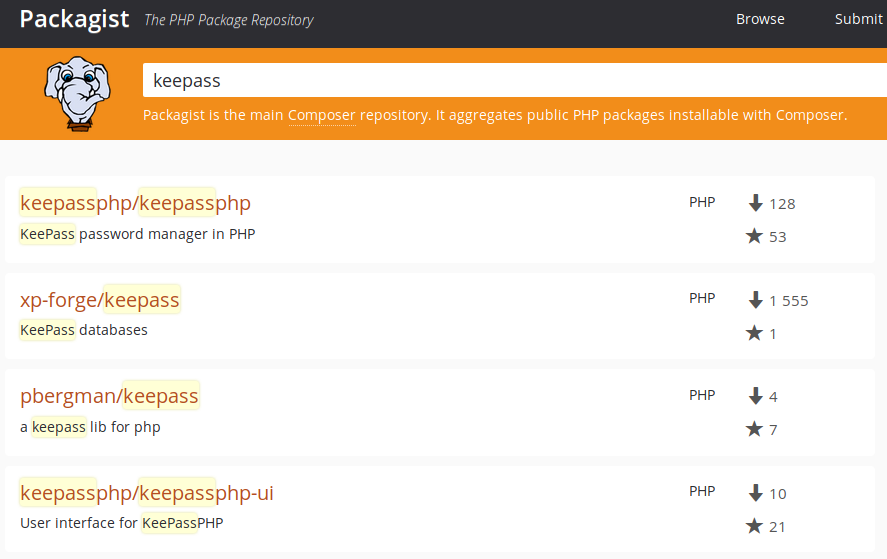Click PHP label in pbergman/keepass row
The height and width of the screenshot is (559, 887).
point(702,395)
